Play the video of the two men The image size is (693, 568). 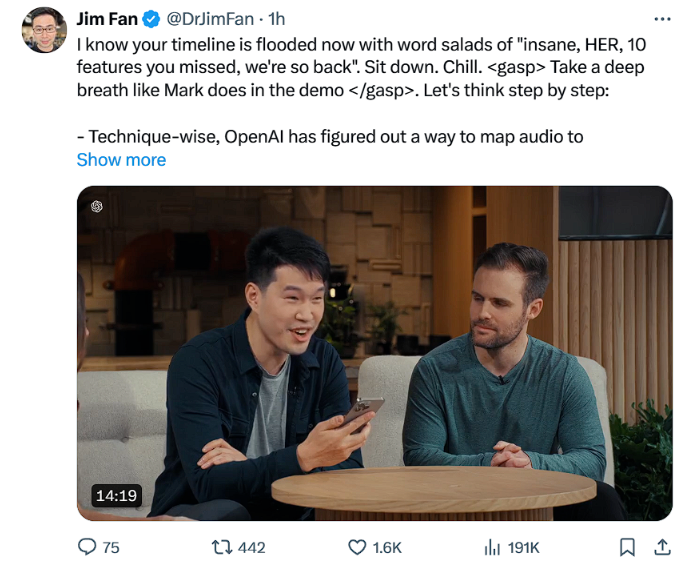tap(374, 352)
